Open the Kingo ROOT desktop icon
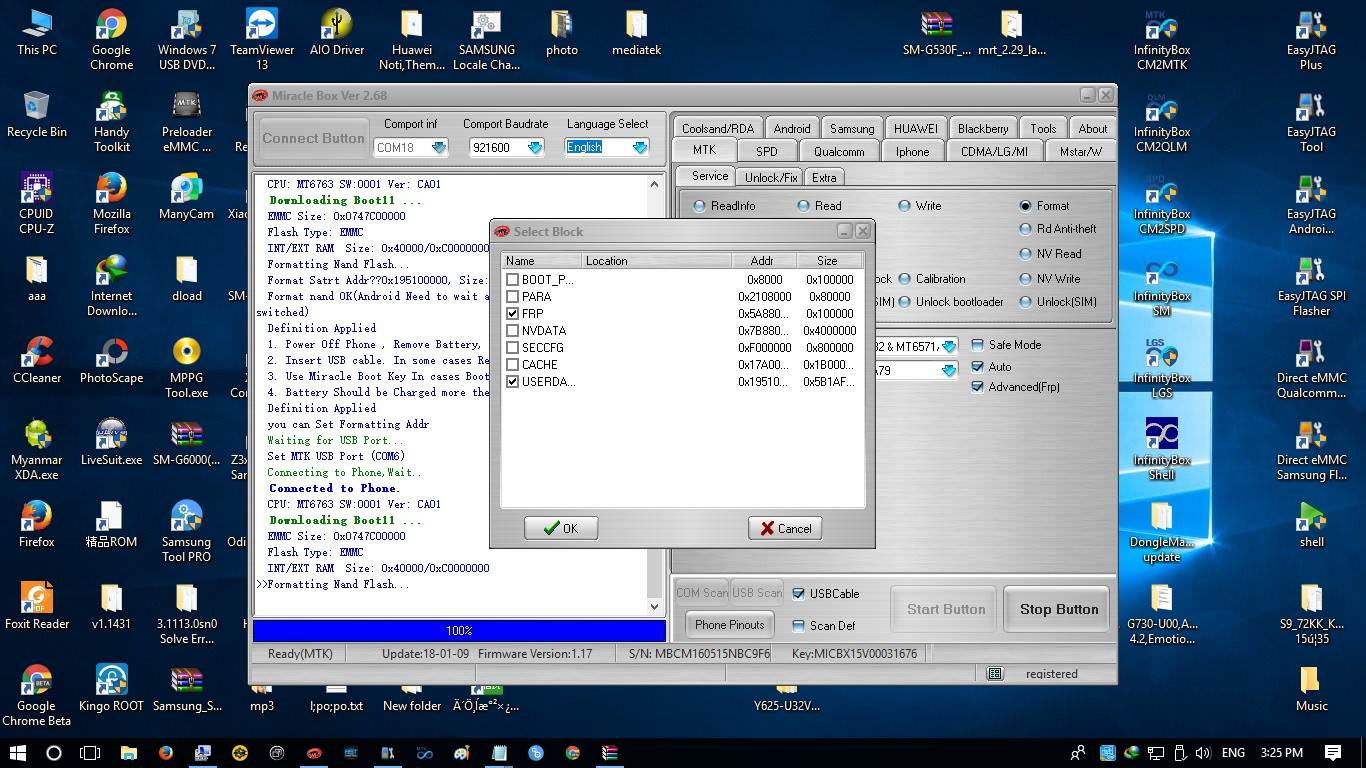 (111, 690)
